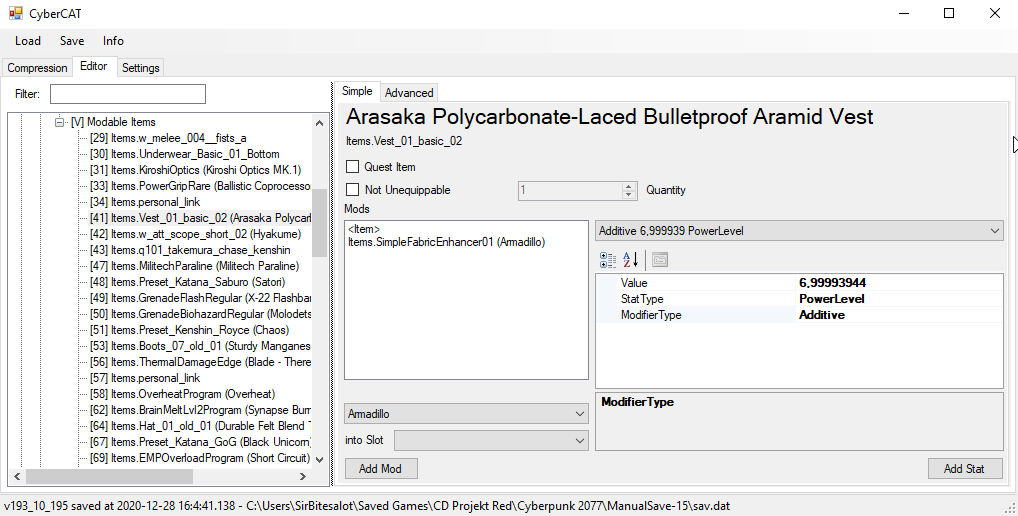This screenshot has width=1018, height=516.
Task: Click the Alphabetical sort icon in property grid
Action: point(630,260)
